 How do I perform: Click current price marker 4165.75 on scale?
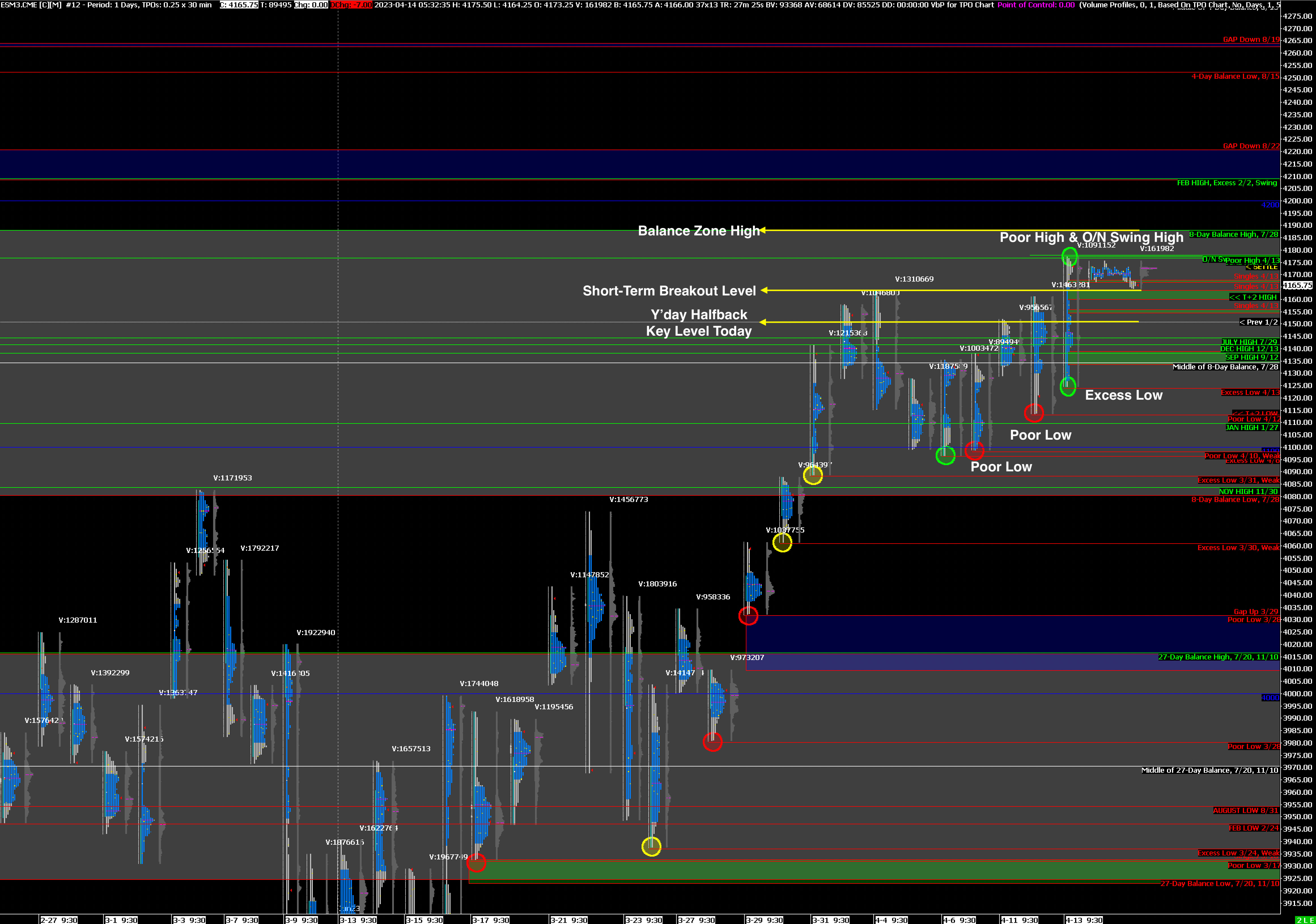[x=1297, y=285]
